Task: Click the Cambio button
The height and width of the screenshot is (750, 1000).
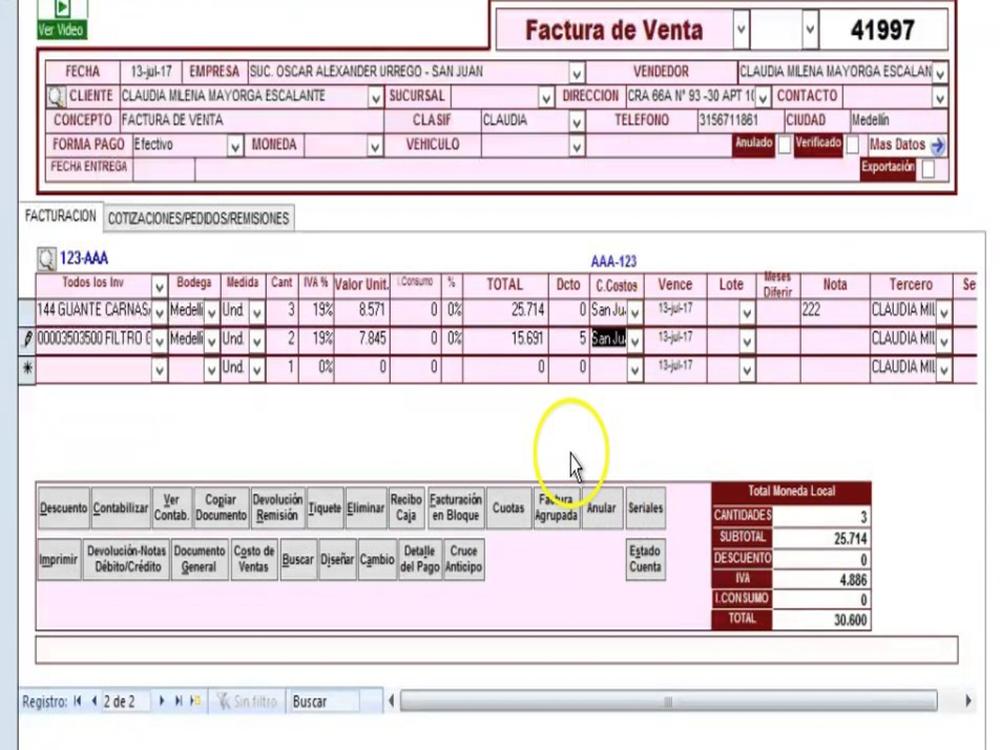Action: coord(378,559)
